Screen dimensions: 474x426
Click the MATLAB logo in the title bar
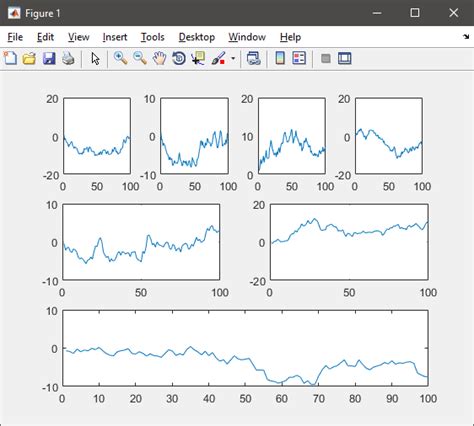(x=14, y=13)
